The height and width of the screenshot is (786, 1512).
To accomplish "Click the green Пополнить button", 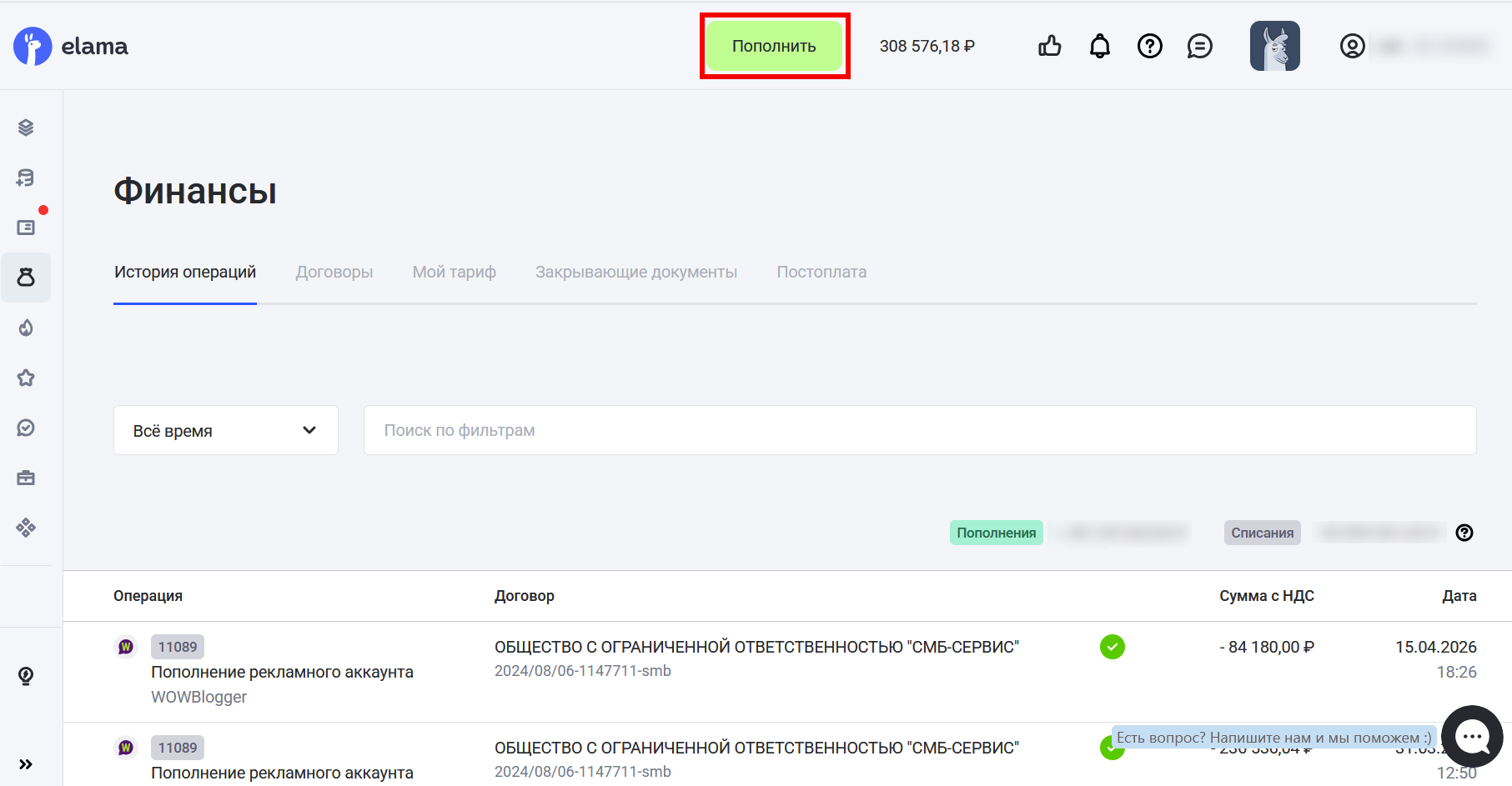I will coord(774,46).
